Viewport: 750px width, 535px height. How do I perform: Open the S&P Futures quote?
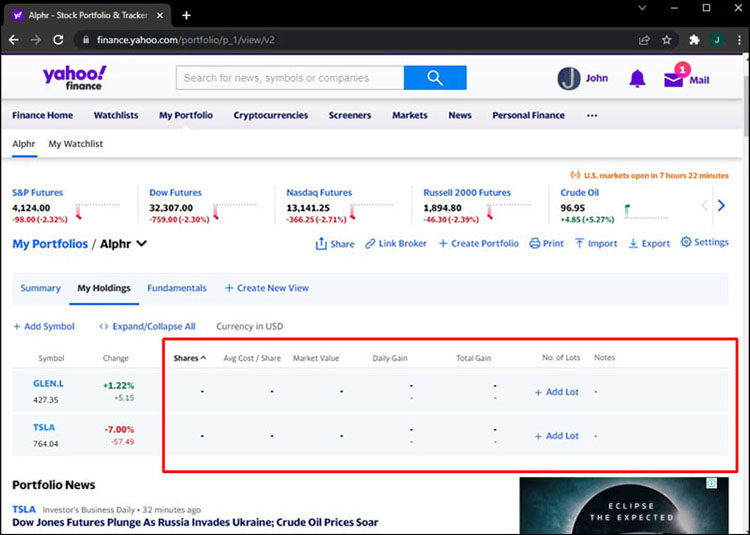pyautogui.click(x=37, y=193)
